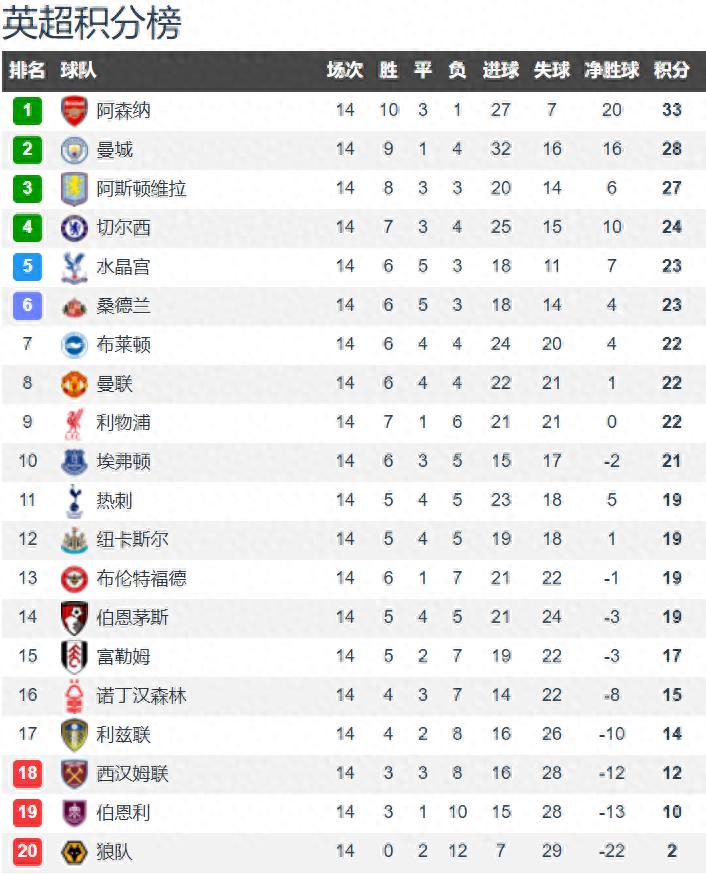Click the Arsenal club crest icon
The height and width of the screenshot is (875, 706).
click(74, 110)
